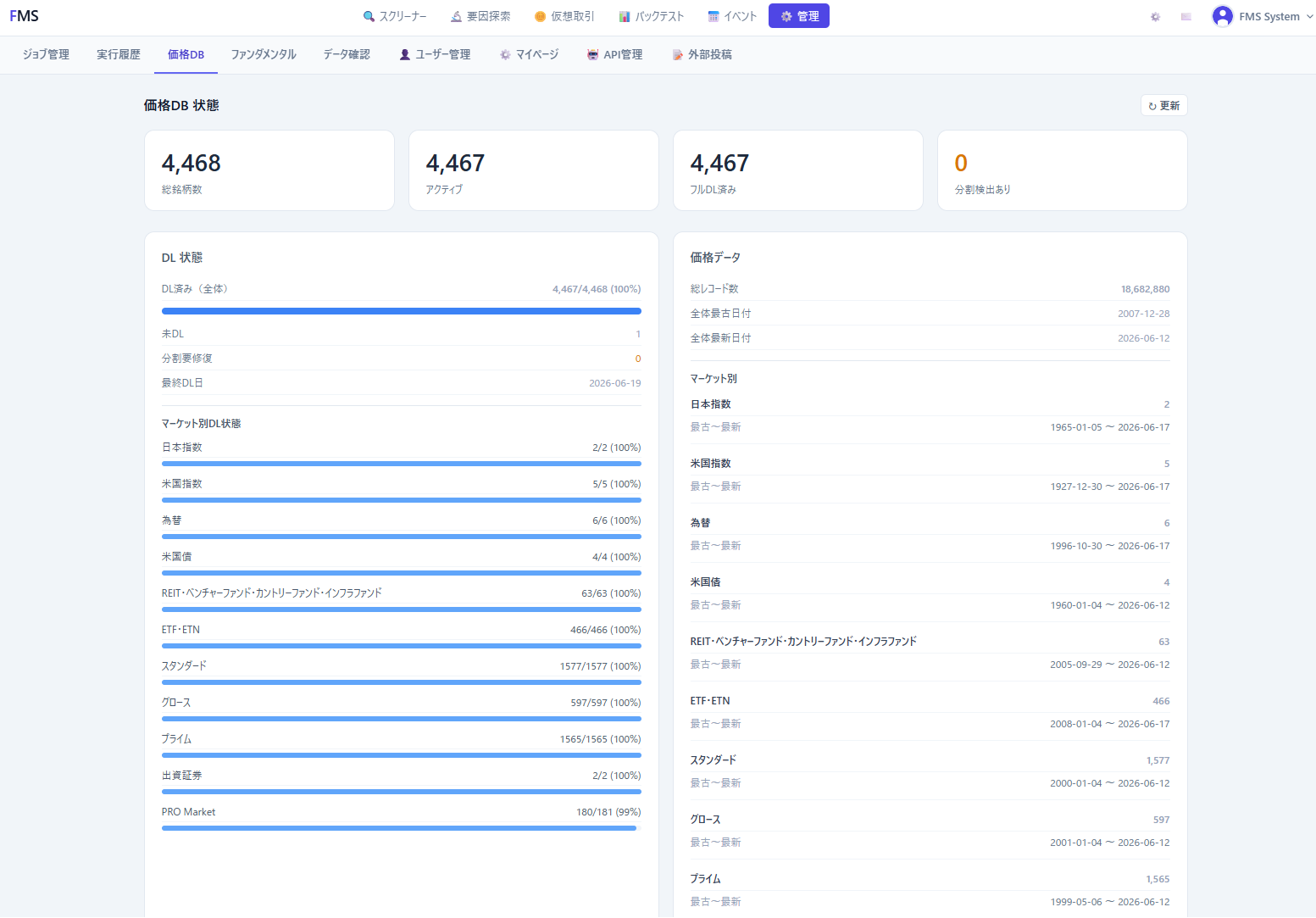Image resolution: width=1316 pixels, height=918 pixels.
Task: Click date range 2005-09-29 〜 2026-06-12
Action: click(1110, 665)
